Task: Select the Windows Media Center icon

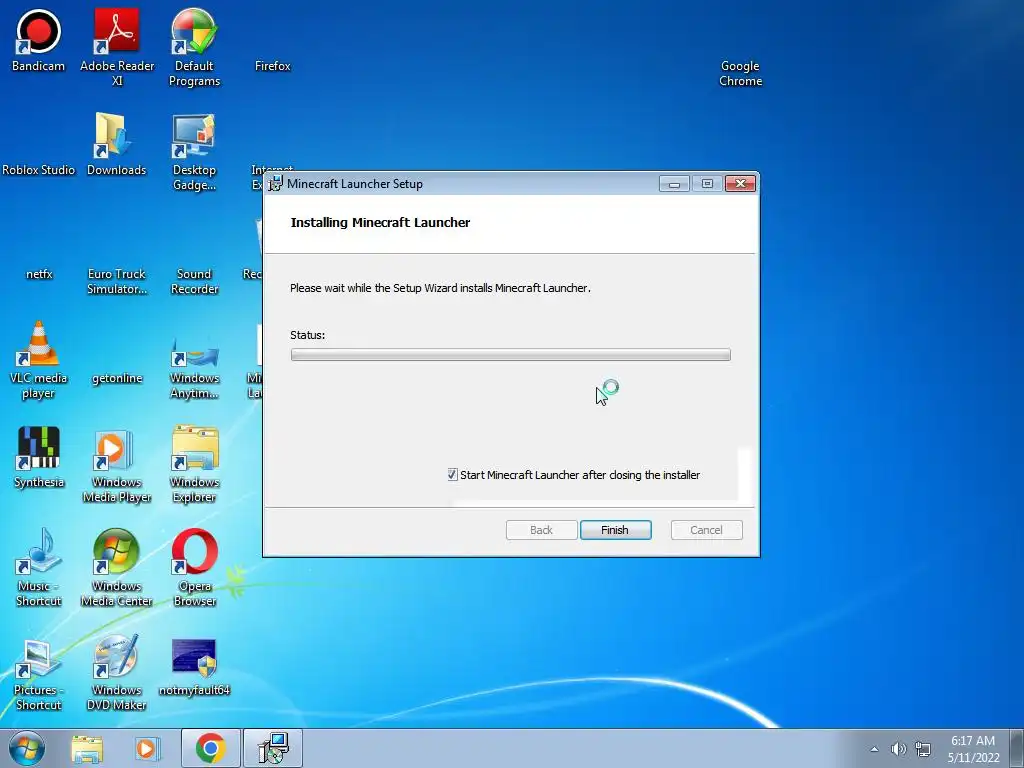Action: 117,568
